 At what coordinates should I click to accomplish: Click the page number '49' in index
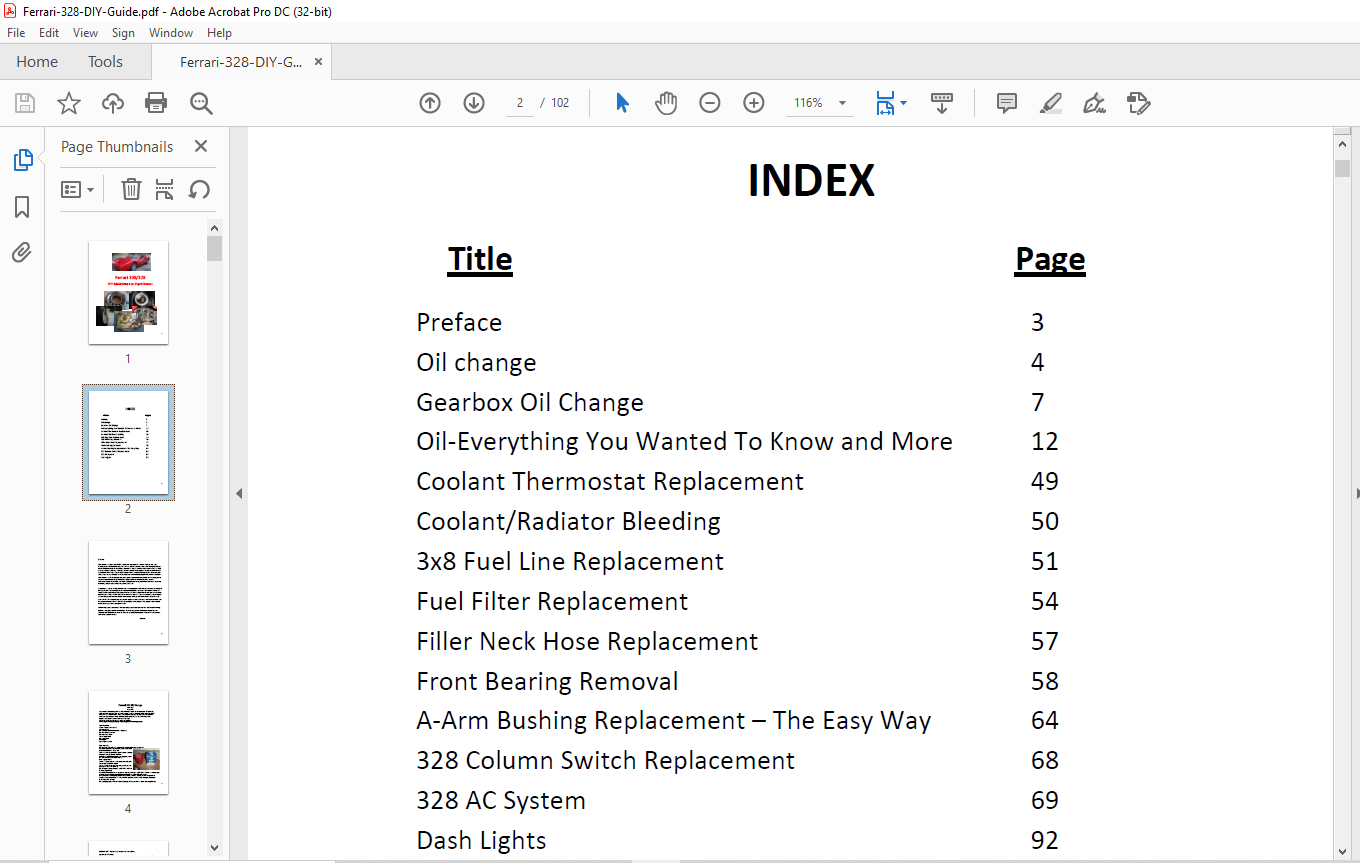pos(1044,481)
